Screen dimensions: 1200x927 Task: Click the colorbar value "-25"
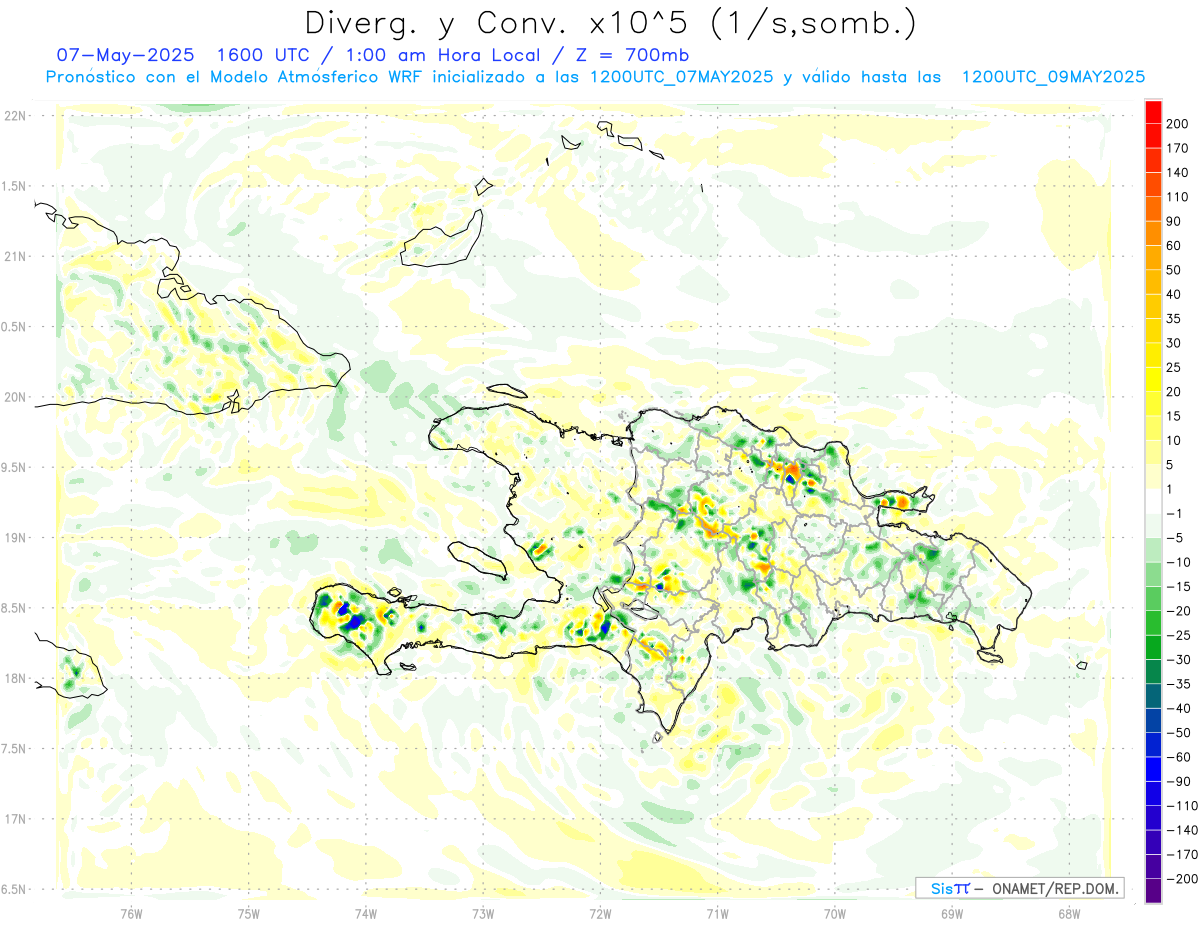[x=1178, y=635]
